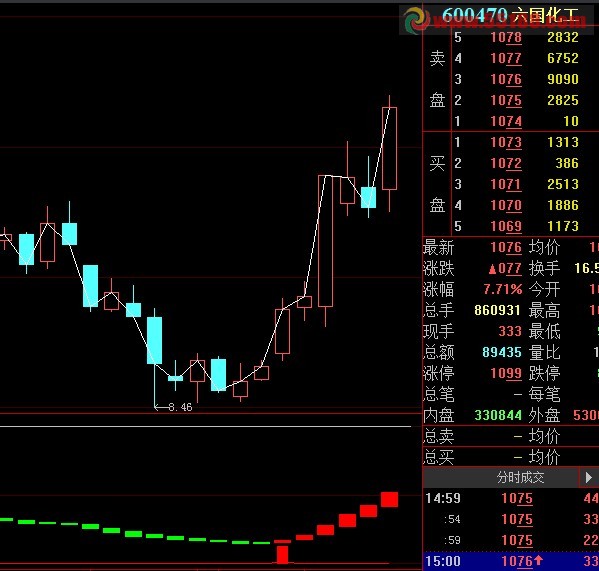
Task: Click sell volume 6752
Action: [563, 58]
